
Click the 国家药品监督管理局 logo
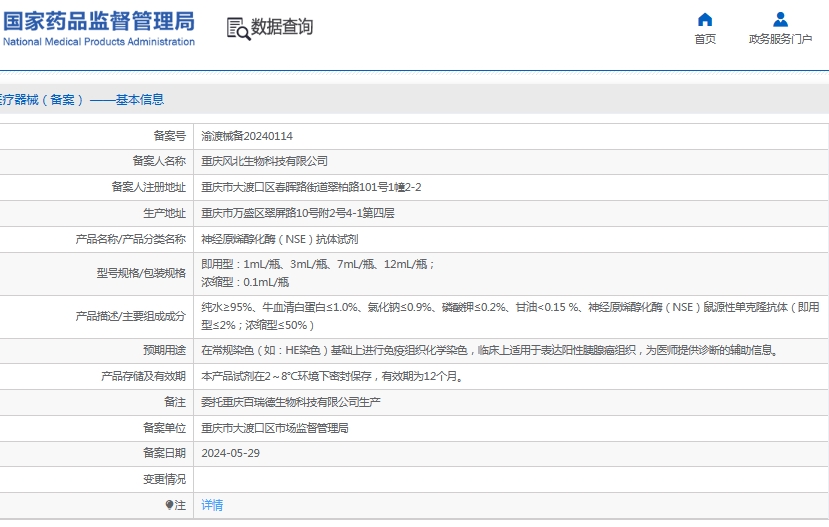[x=99, y=22]
